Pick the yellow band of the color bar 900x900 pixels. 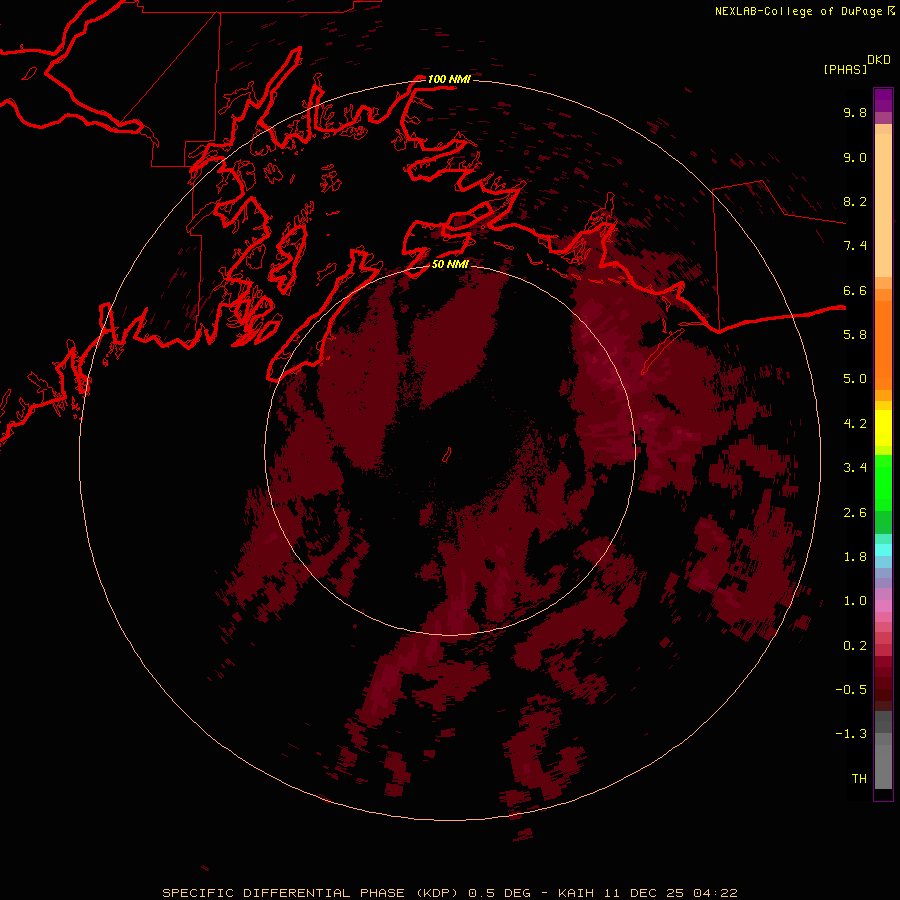click(883, 428)
